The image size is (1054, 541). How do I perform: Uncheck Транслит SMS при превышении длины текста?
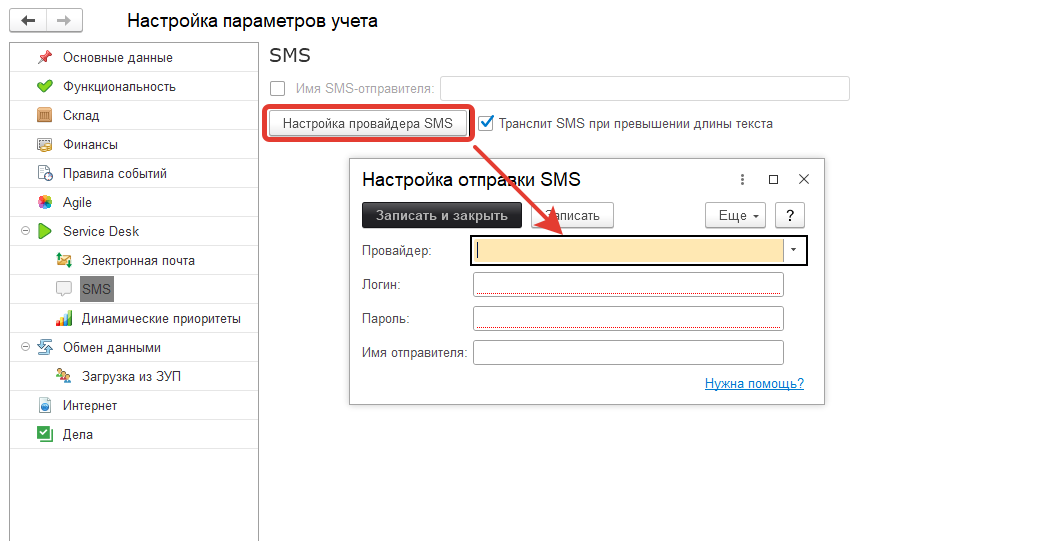(x=486, y=123)
